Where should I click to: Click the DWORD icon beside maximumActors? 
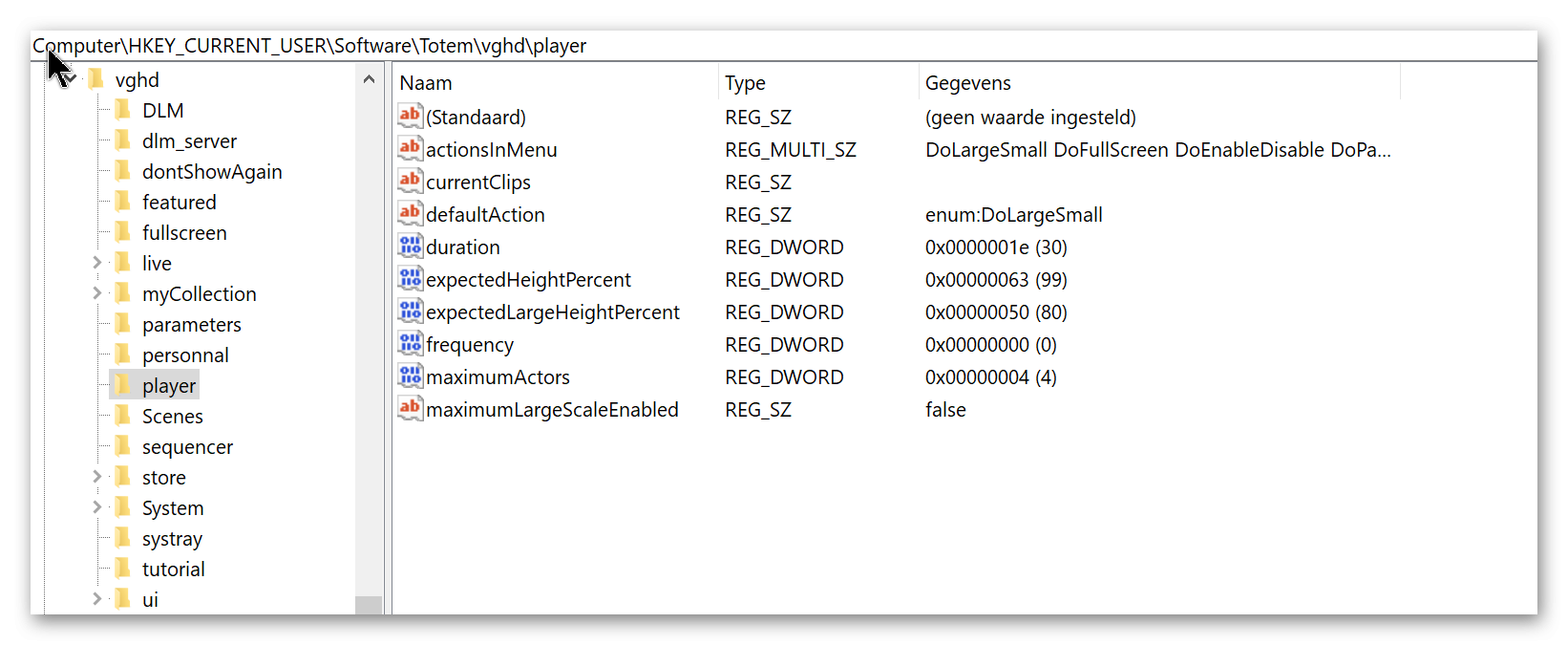pyautogui.click(x=410, y=376)
